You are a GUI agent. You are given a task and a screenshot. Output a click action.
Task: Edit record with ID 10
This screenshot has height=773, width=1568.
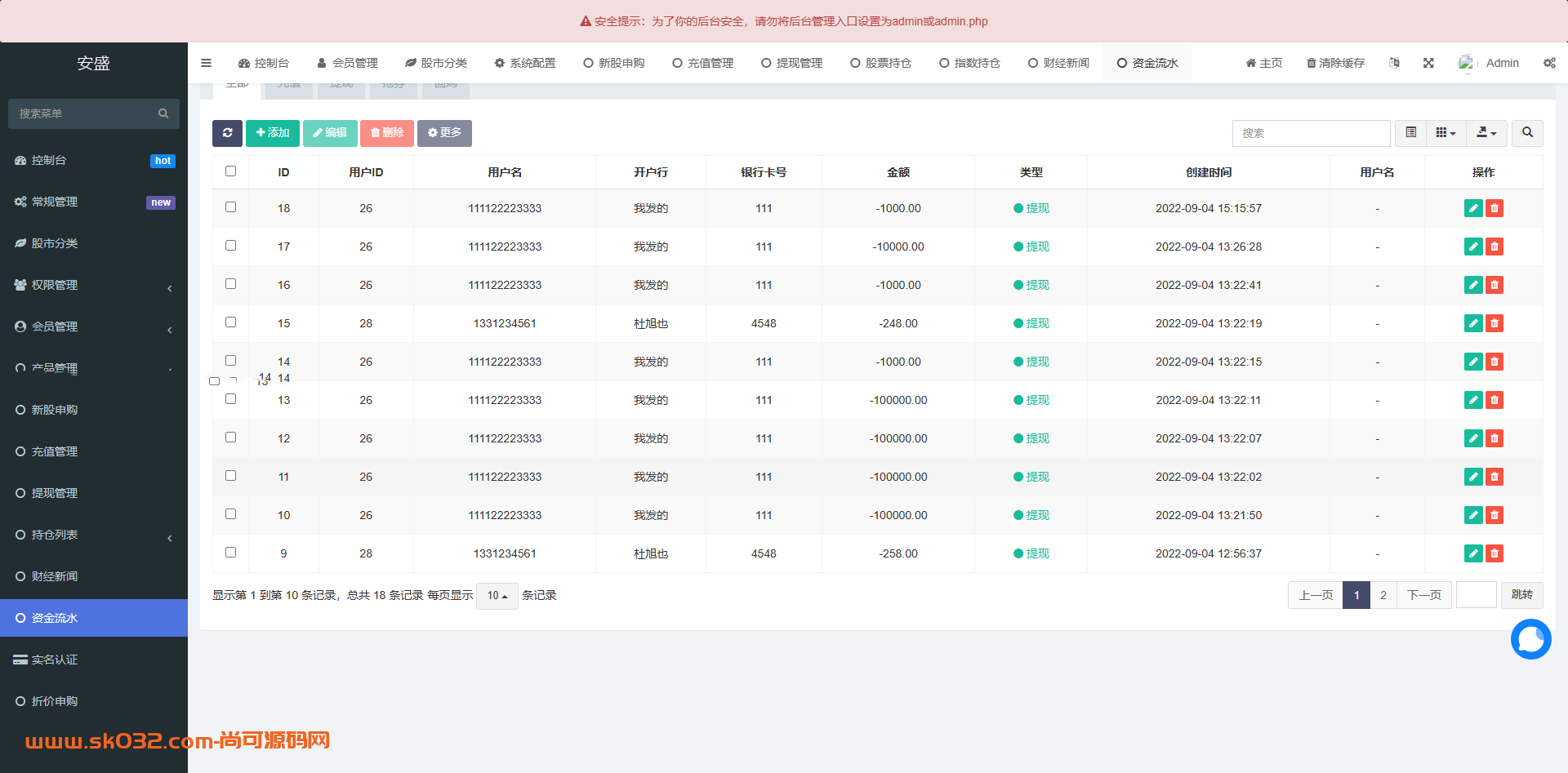pyautogui.click(x=1473, y=515)
